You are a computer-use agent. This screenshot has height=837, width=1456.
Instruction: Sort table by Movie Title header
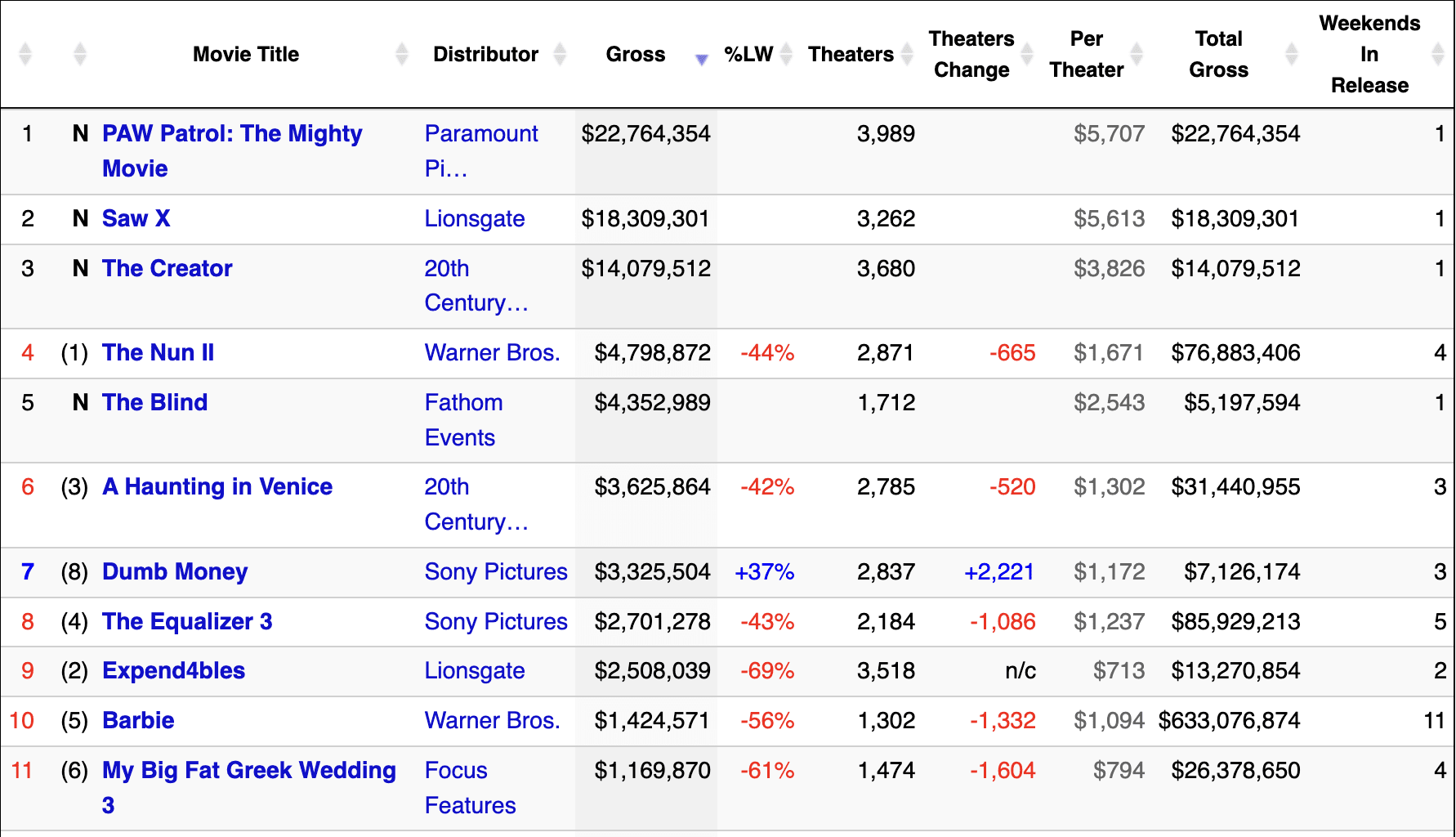tap(246, 54)
